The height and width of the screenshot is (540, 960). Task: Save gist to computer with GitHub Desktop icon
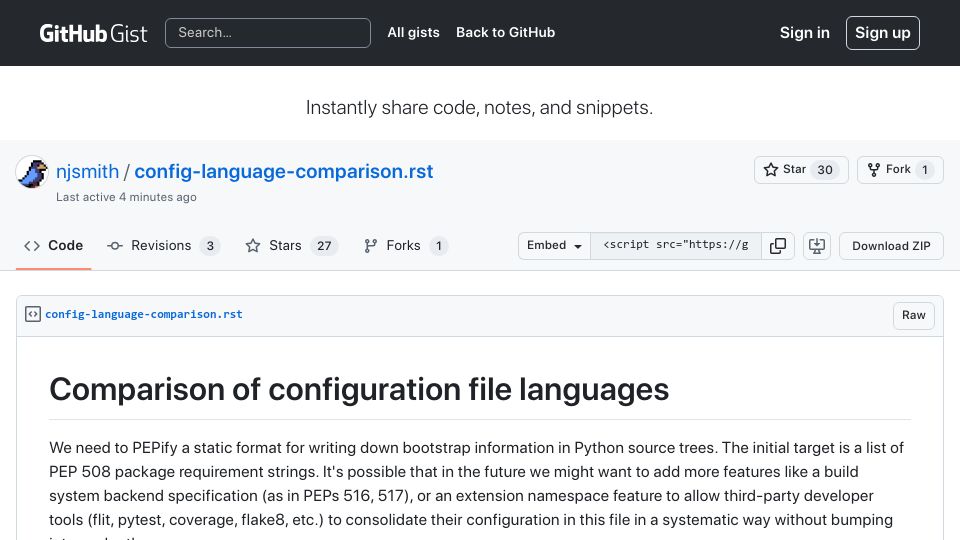(817, 246)
